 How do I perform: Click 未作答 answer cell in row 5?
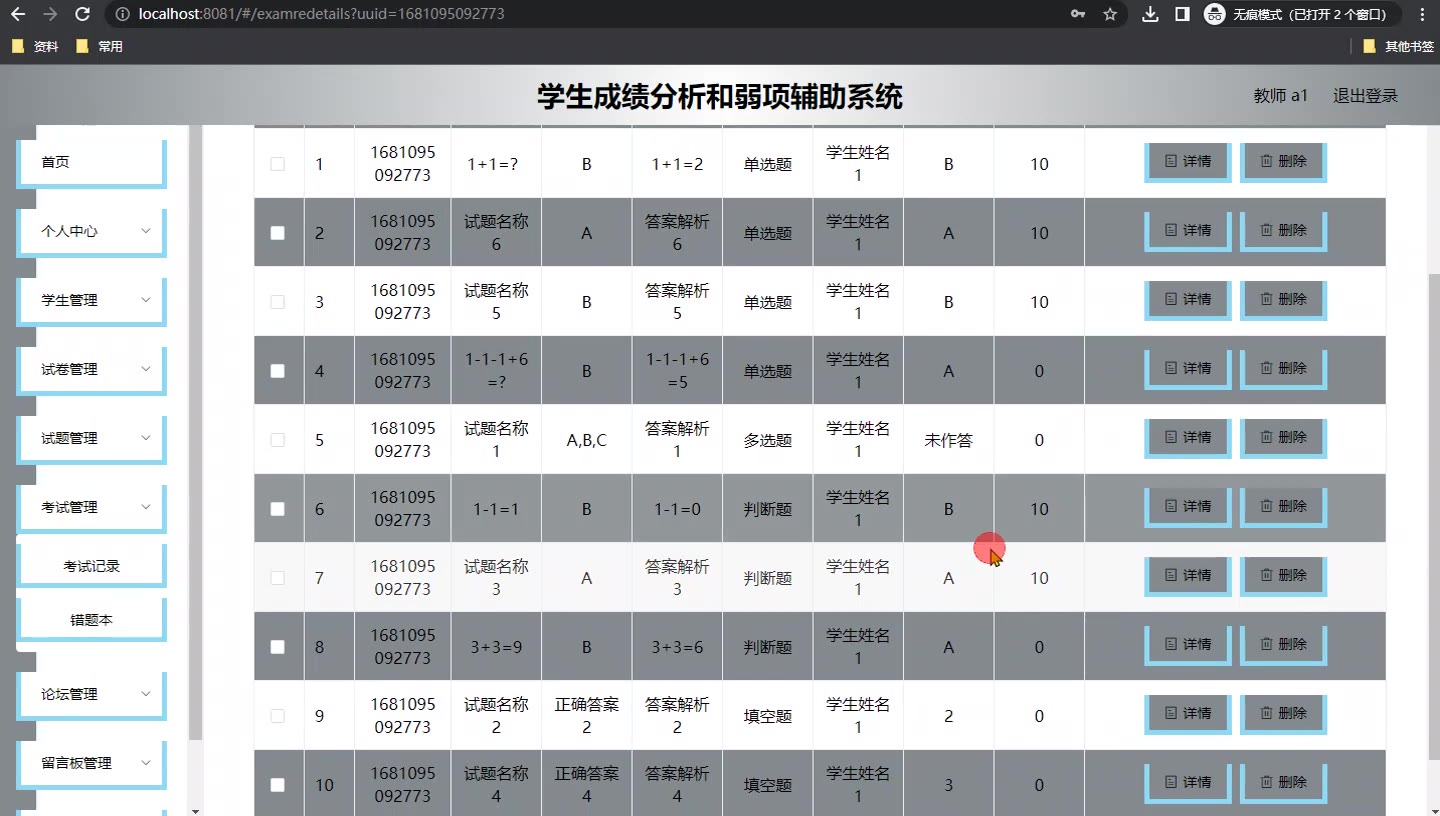point(949,440)
